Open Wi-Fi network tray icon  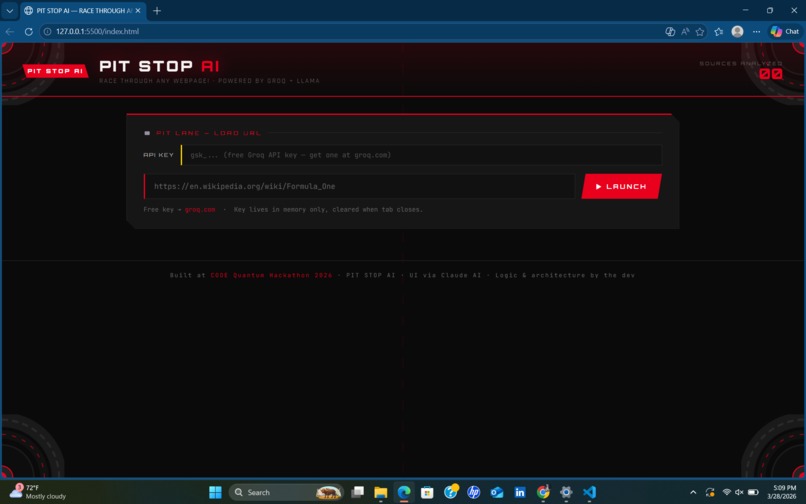click(x=726, y=492)
